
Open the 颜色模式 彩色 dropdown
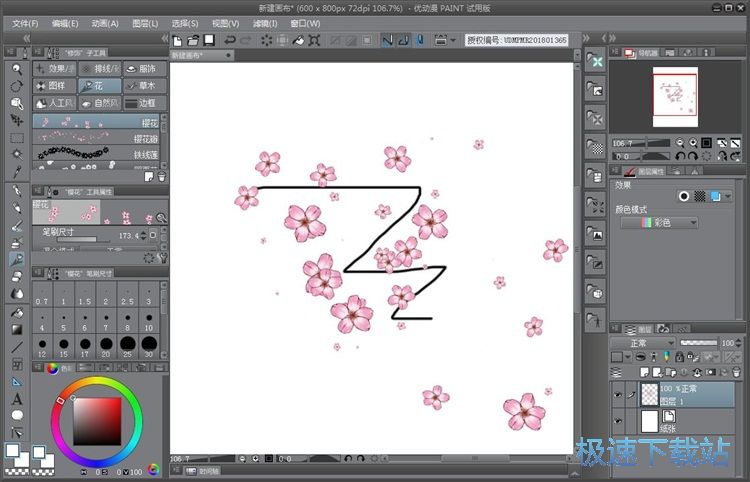[x=659, y=222]
